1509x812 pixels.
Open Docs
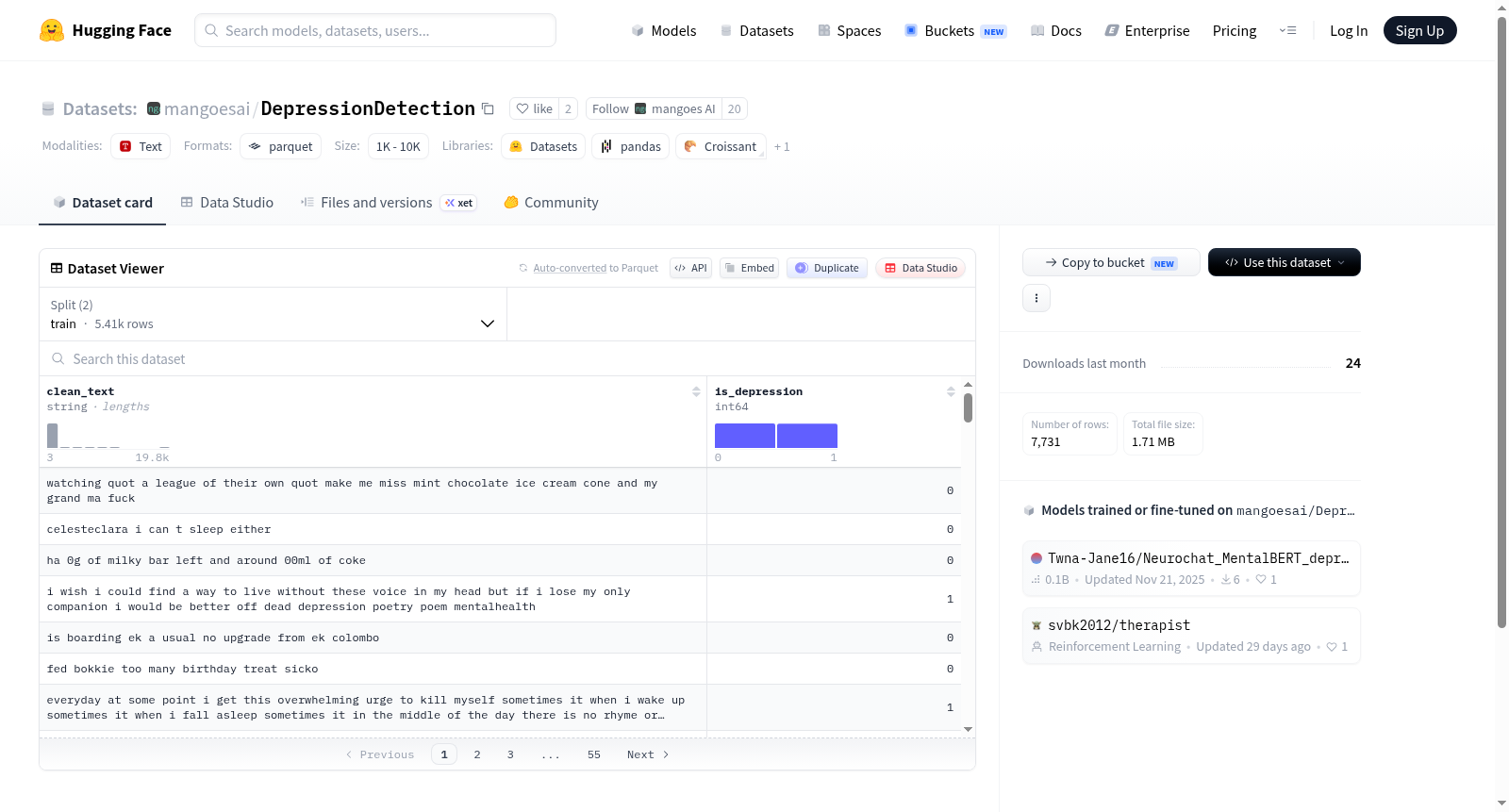[x=1056, y=30]
